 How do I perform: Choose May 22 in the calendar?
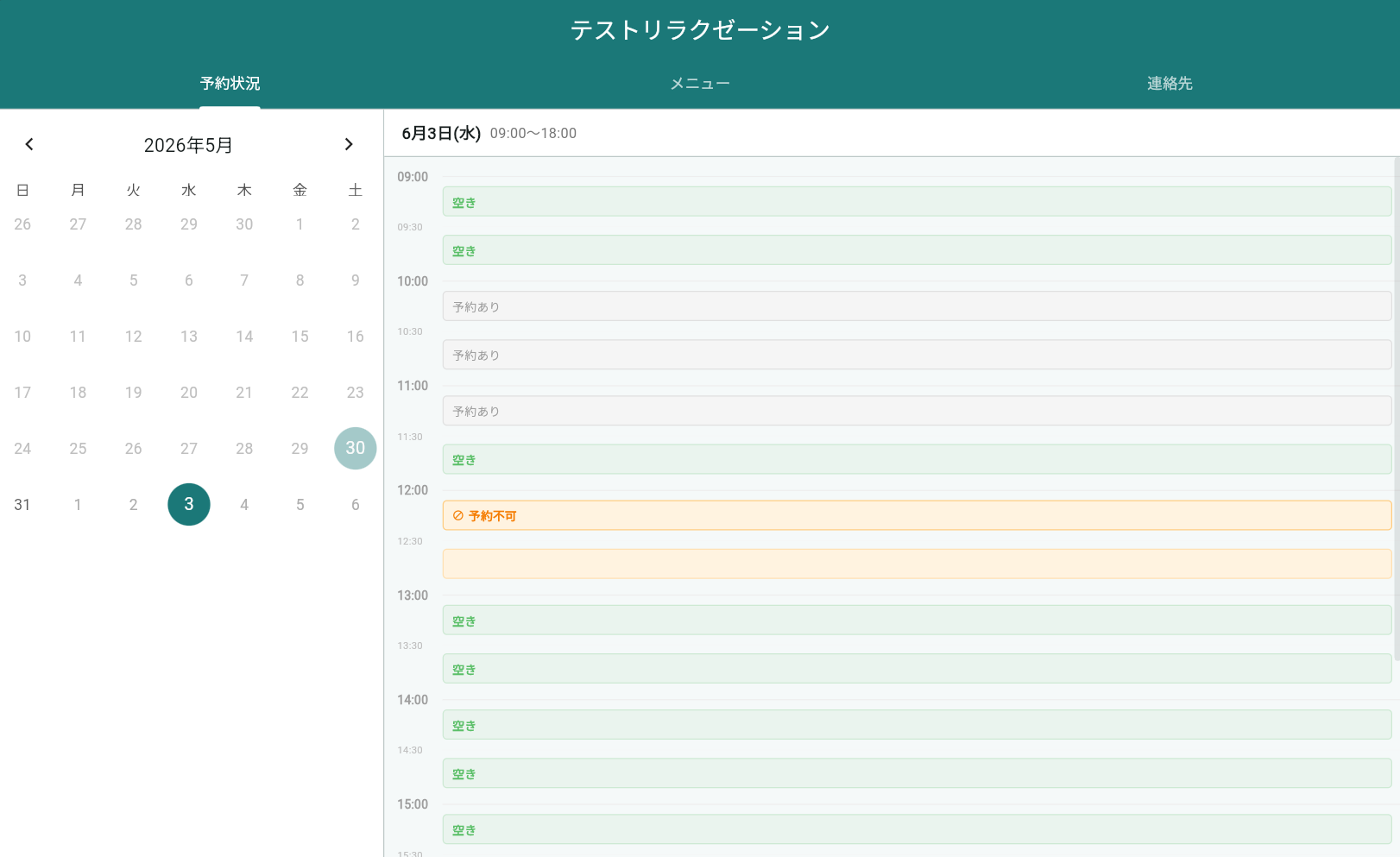pos(300,393)
